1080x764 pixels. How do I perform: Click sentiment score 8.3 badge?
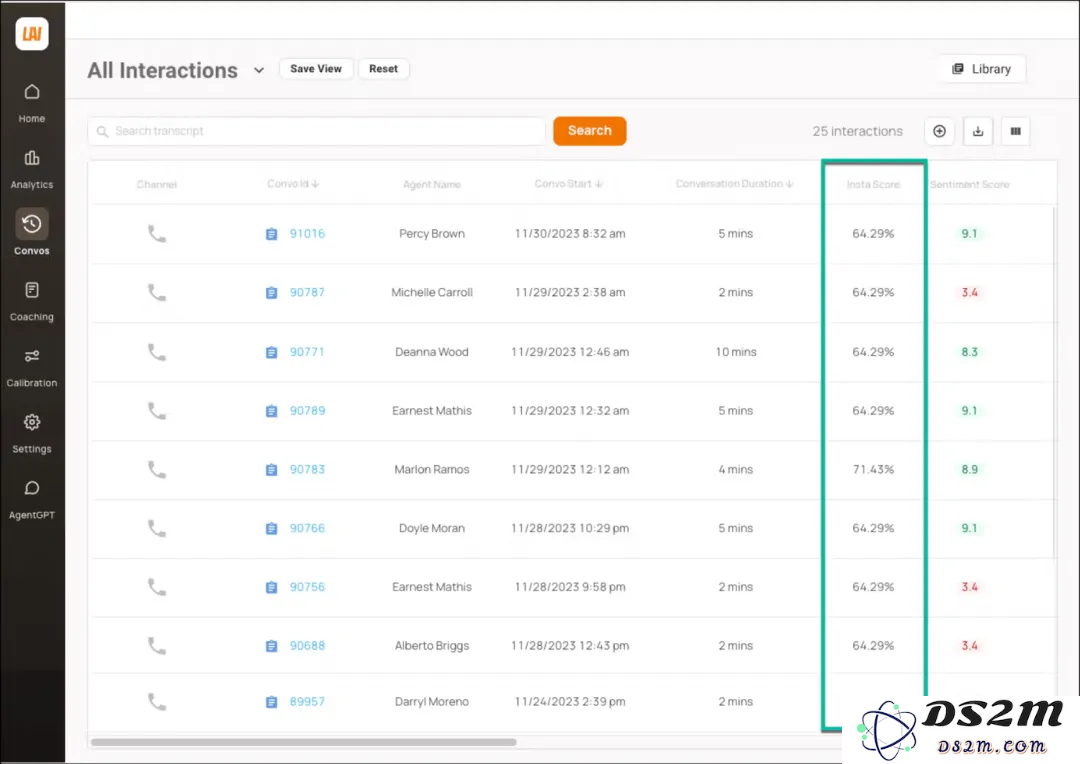click(970, 352)
